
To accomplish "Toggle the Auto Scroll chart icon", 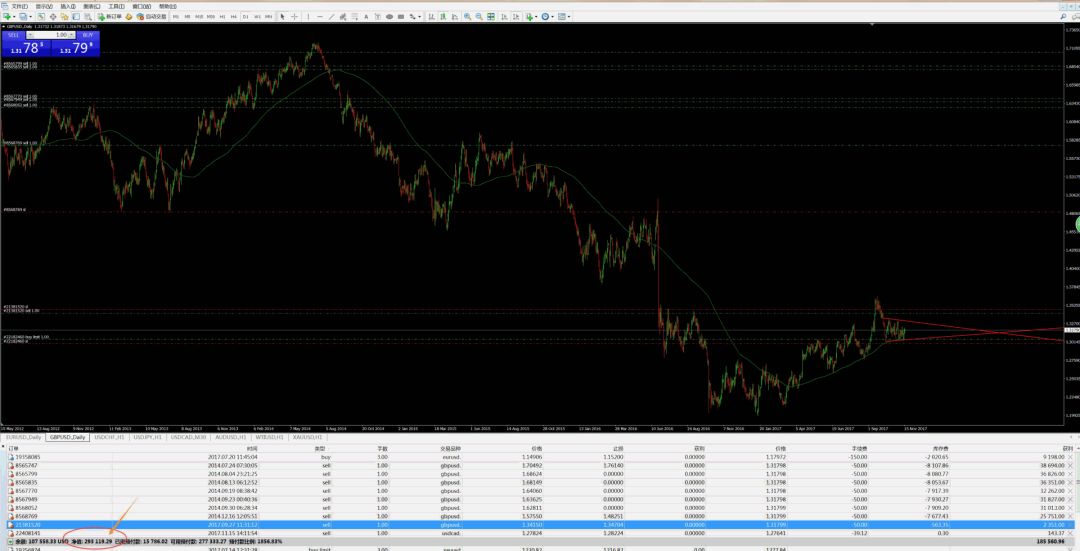I will click(504, 17).
